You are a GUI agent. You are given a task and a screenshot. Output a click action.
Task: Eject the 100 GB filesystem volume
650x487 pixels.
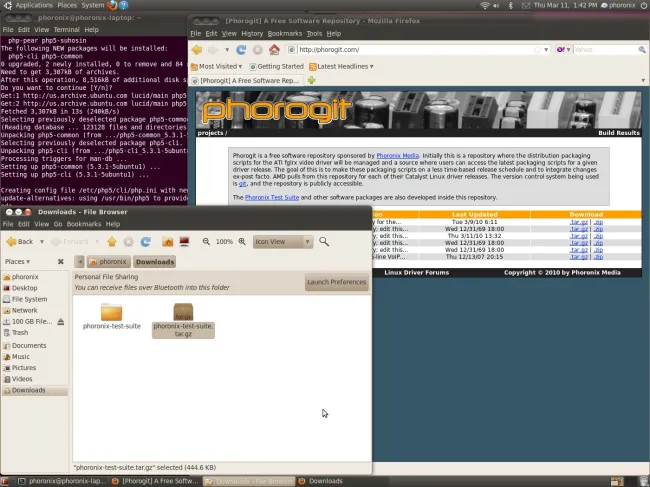[x=61, y=321]
